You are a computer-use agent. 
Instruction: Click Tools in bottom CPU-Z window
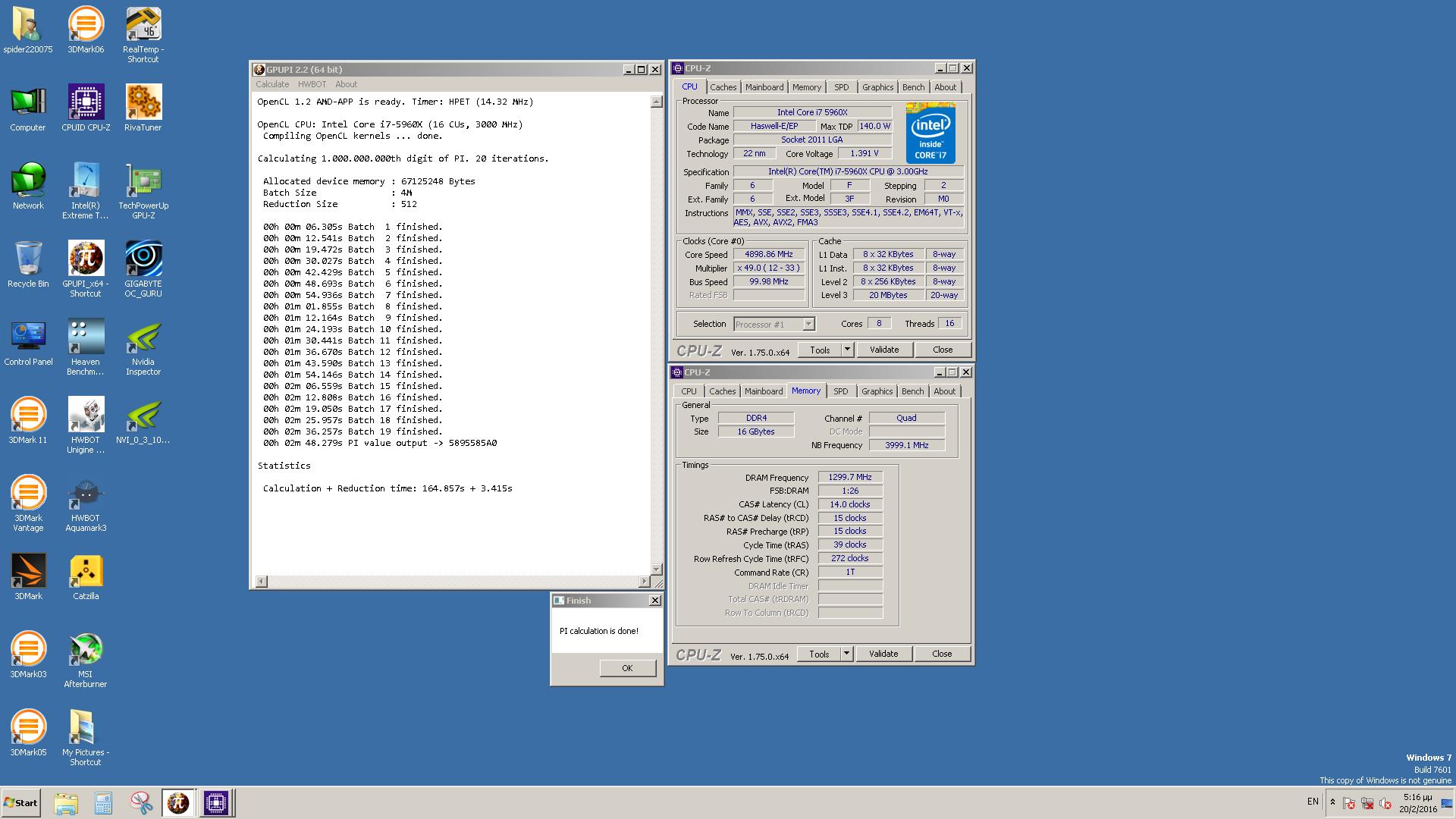819,654
